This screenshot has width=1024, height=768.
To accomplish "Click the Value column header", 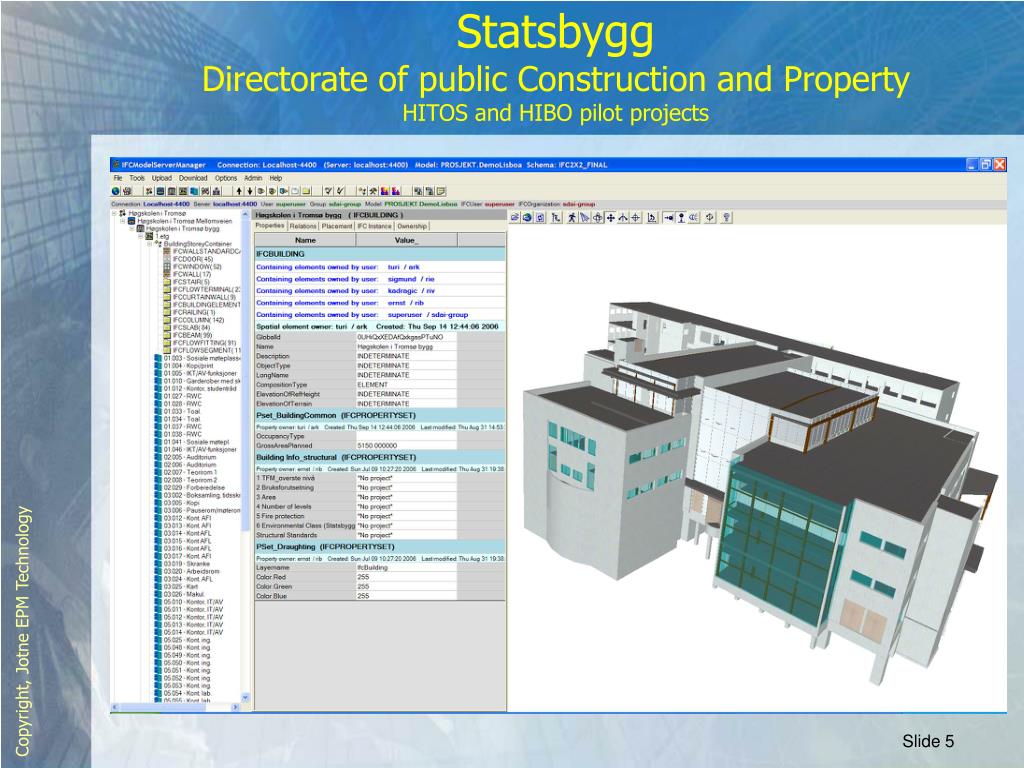I will [x=406, y=240].
